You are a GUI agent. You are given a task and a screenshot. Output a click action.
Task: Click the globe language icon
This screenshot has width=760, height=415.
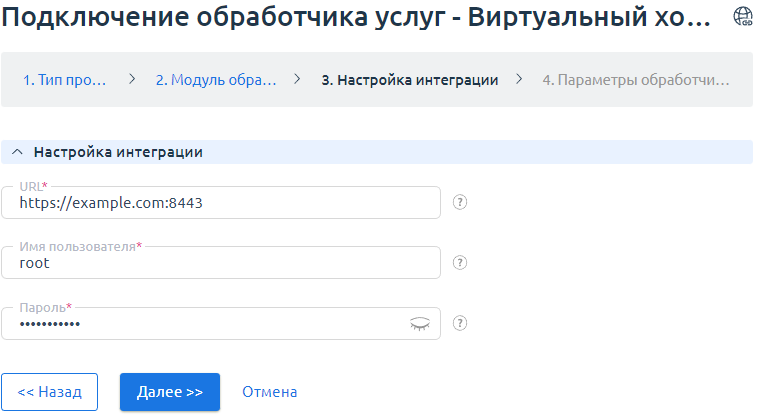click(743, 16)
